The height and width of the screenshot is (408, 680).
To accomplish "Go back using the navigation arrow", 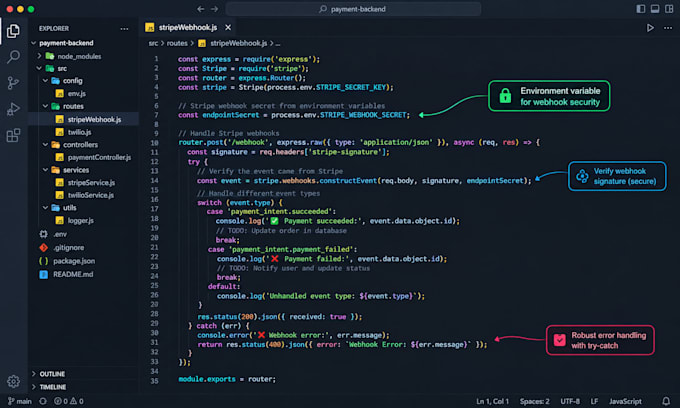I will 200,9.
